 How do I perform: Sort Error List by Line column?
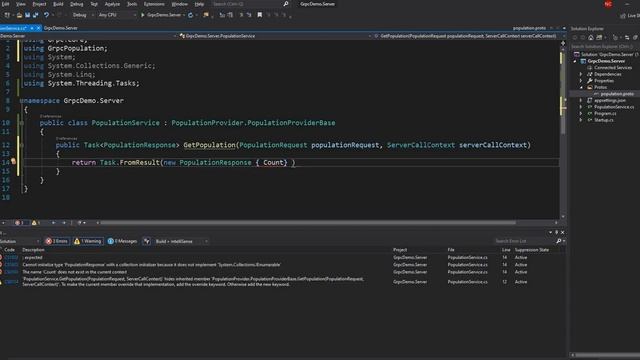(506, 250)
